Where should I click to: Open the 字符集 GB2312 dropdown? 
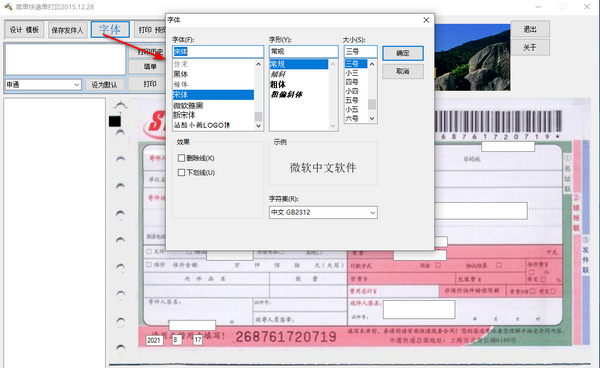[x=323, y=212]
